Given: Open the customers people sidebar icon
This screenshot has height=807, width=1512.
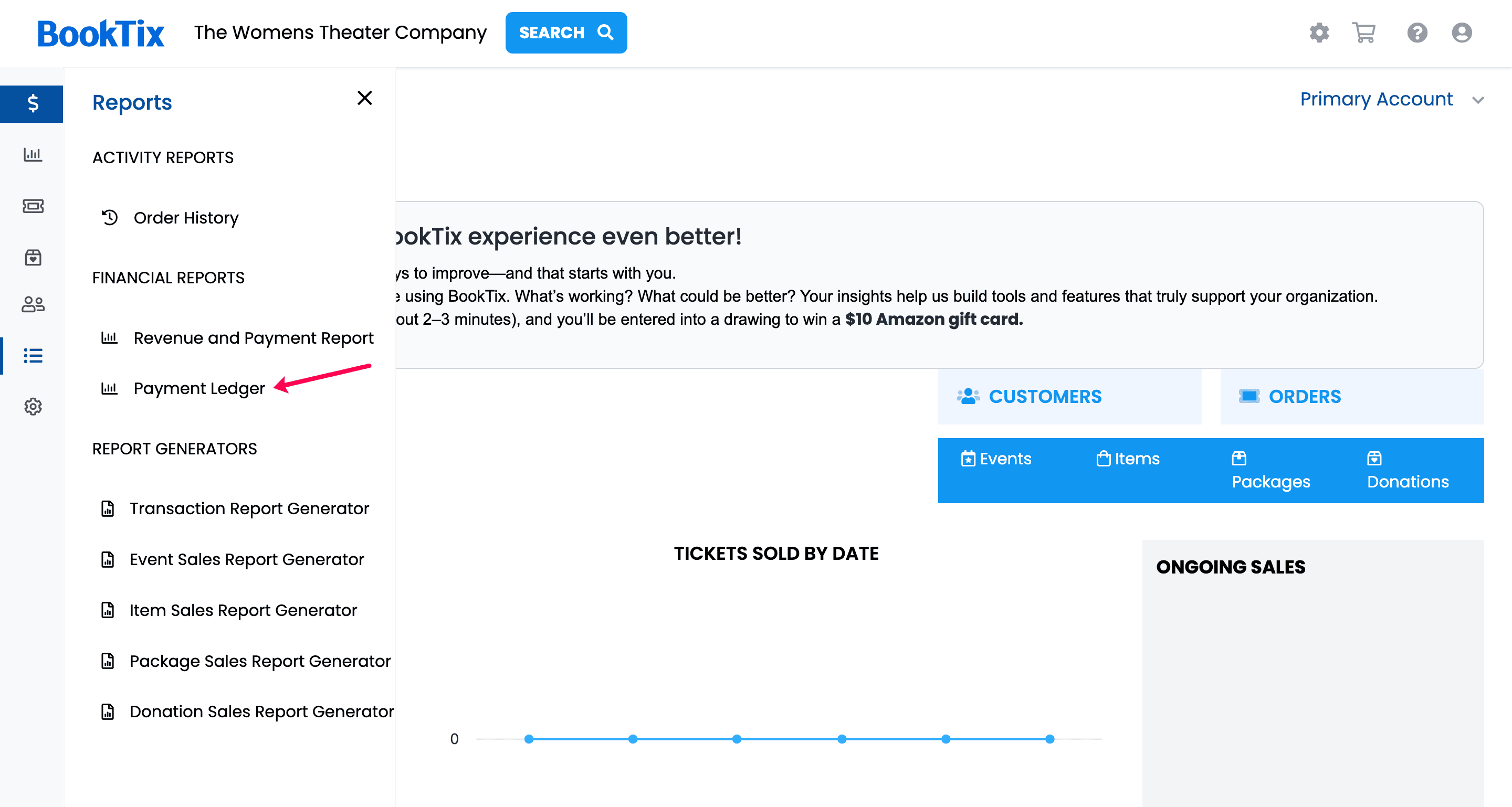Looking at the screenshot, I should [32, 304].
